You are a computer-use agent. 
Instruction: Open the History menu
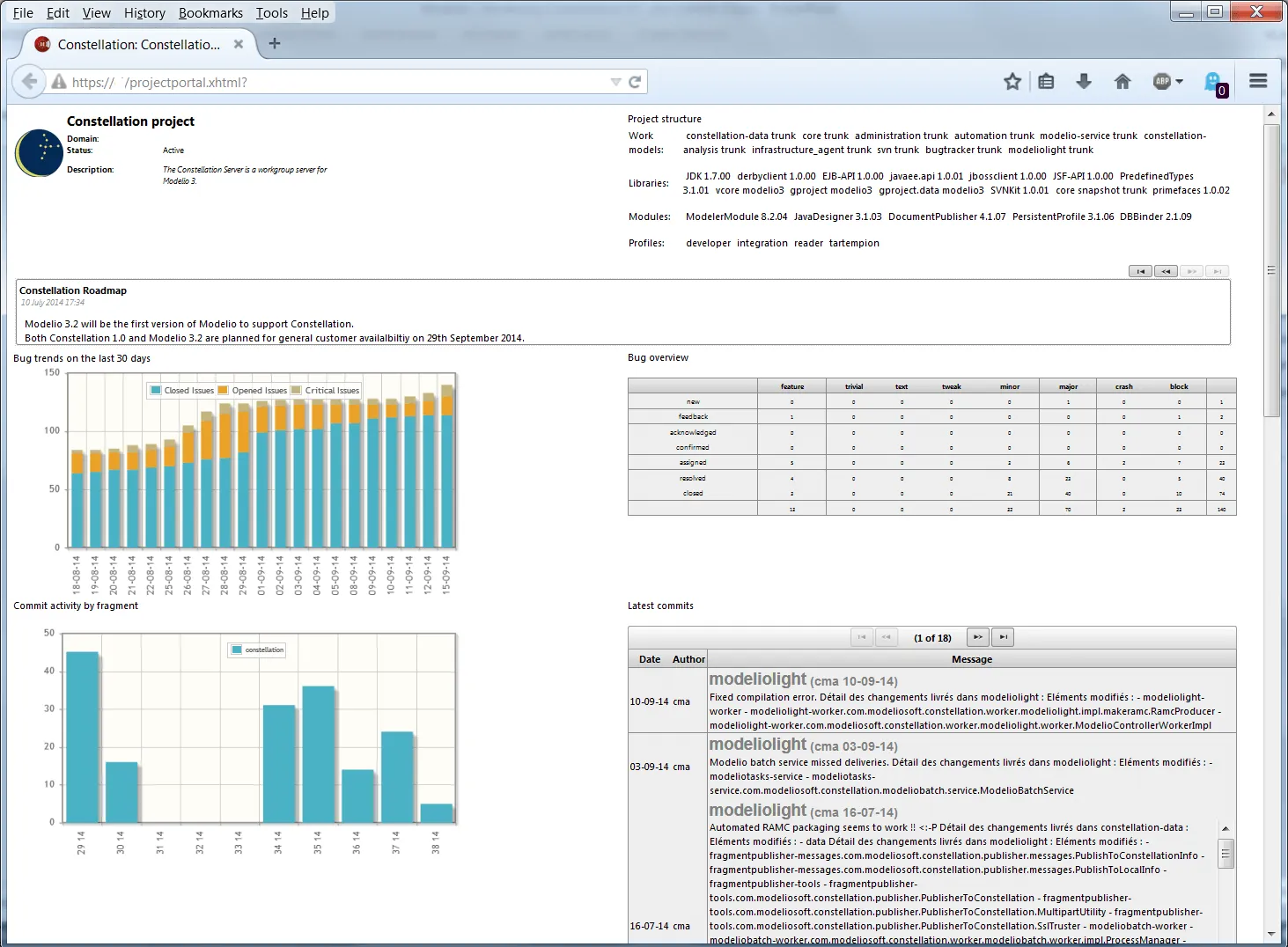coord(144,13)
